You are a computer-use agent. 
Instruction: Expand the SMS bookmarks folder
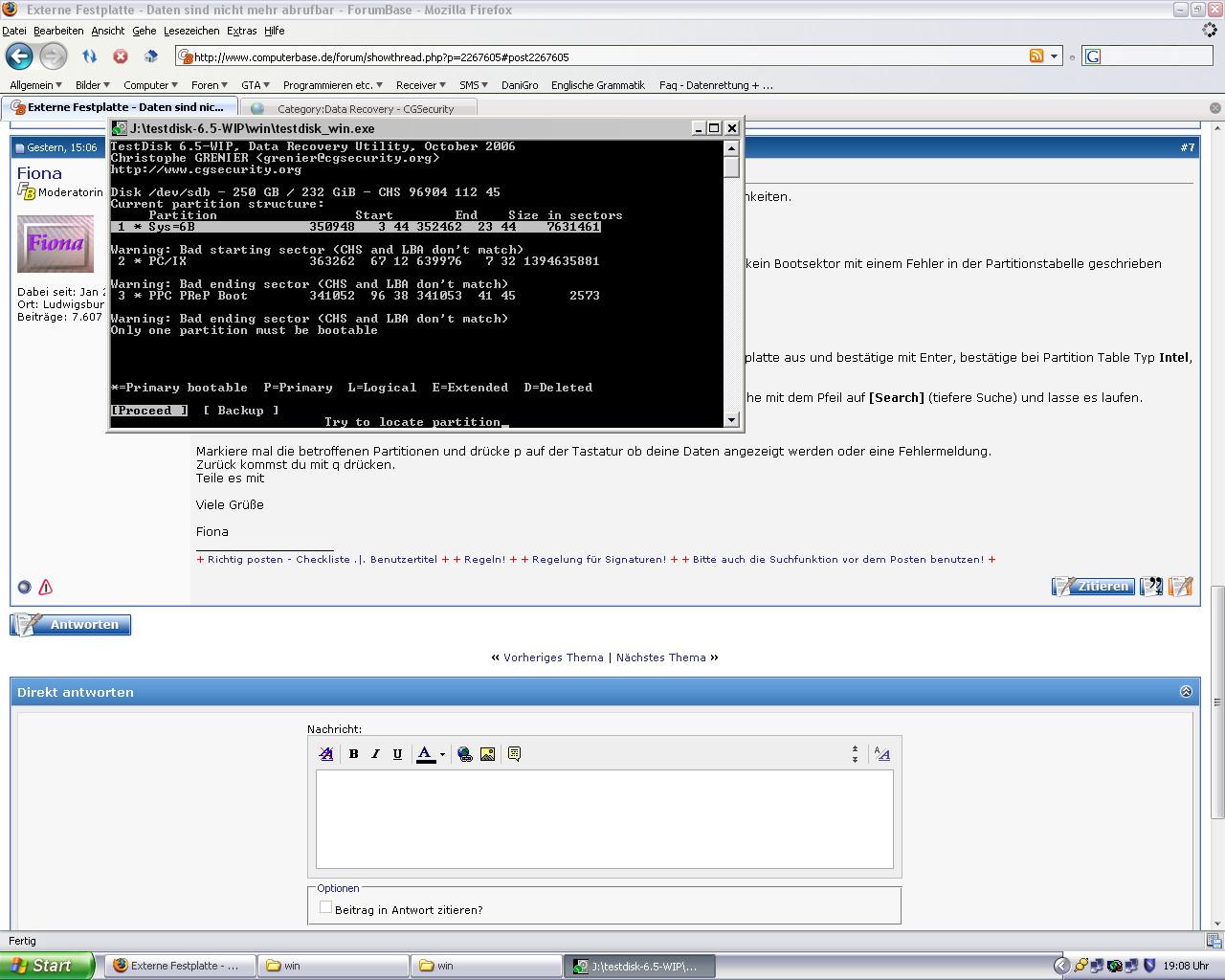pos(473,85)
